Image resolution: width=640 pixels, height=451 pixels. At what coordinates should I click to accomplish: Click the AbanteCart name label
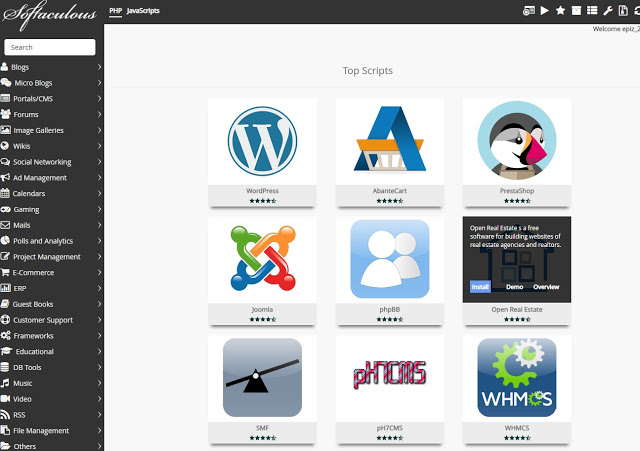coord(390,191)
